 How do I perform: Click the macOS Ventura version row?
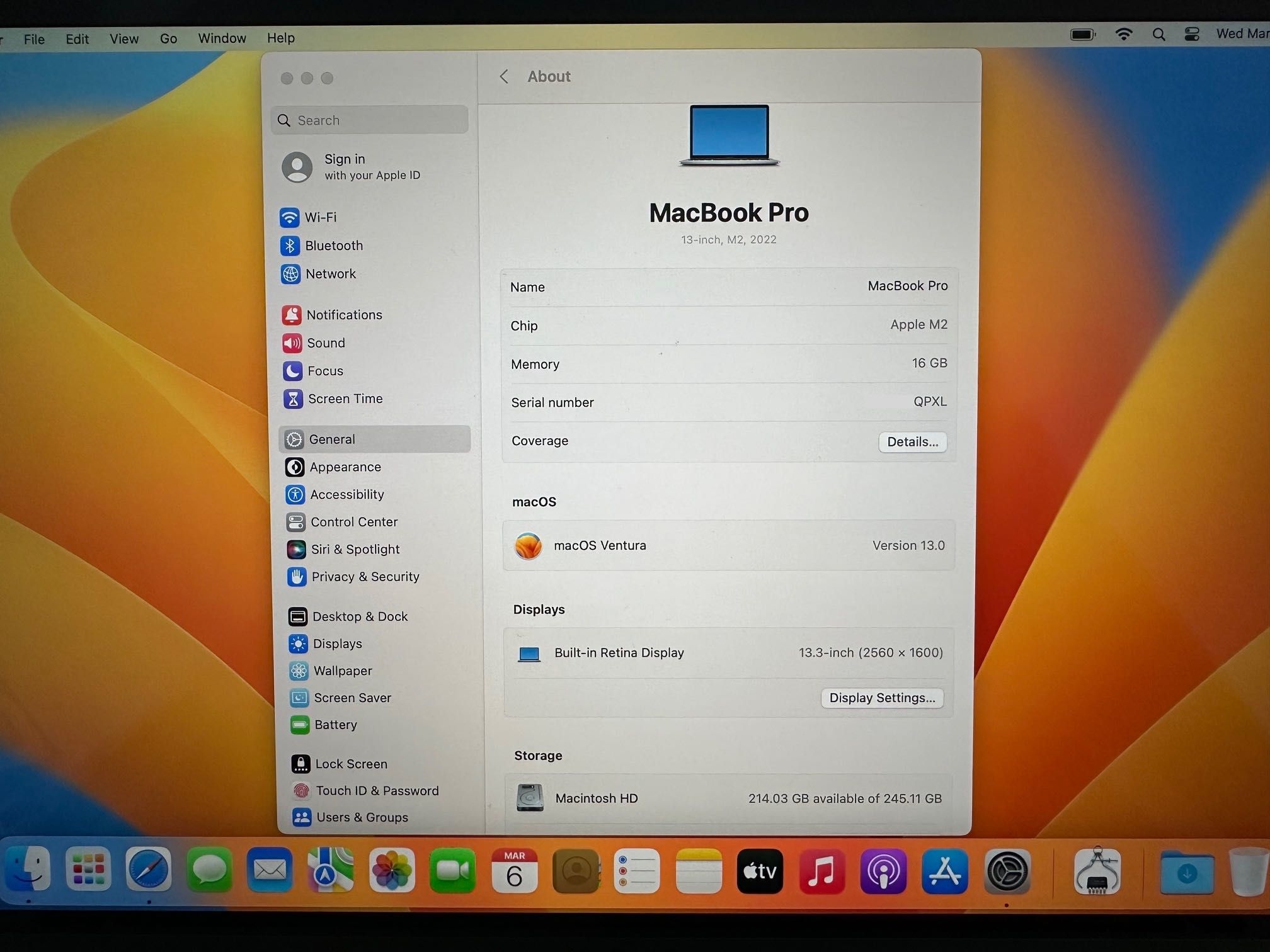[x=729, y=545]
